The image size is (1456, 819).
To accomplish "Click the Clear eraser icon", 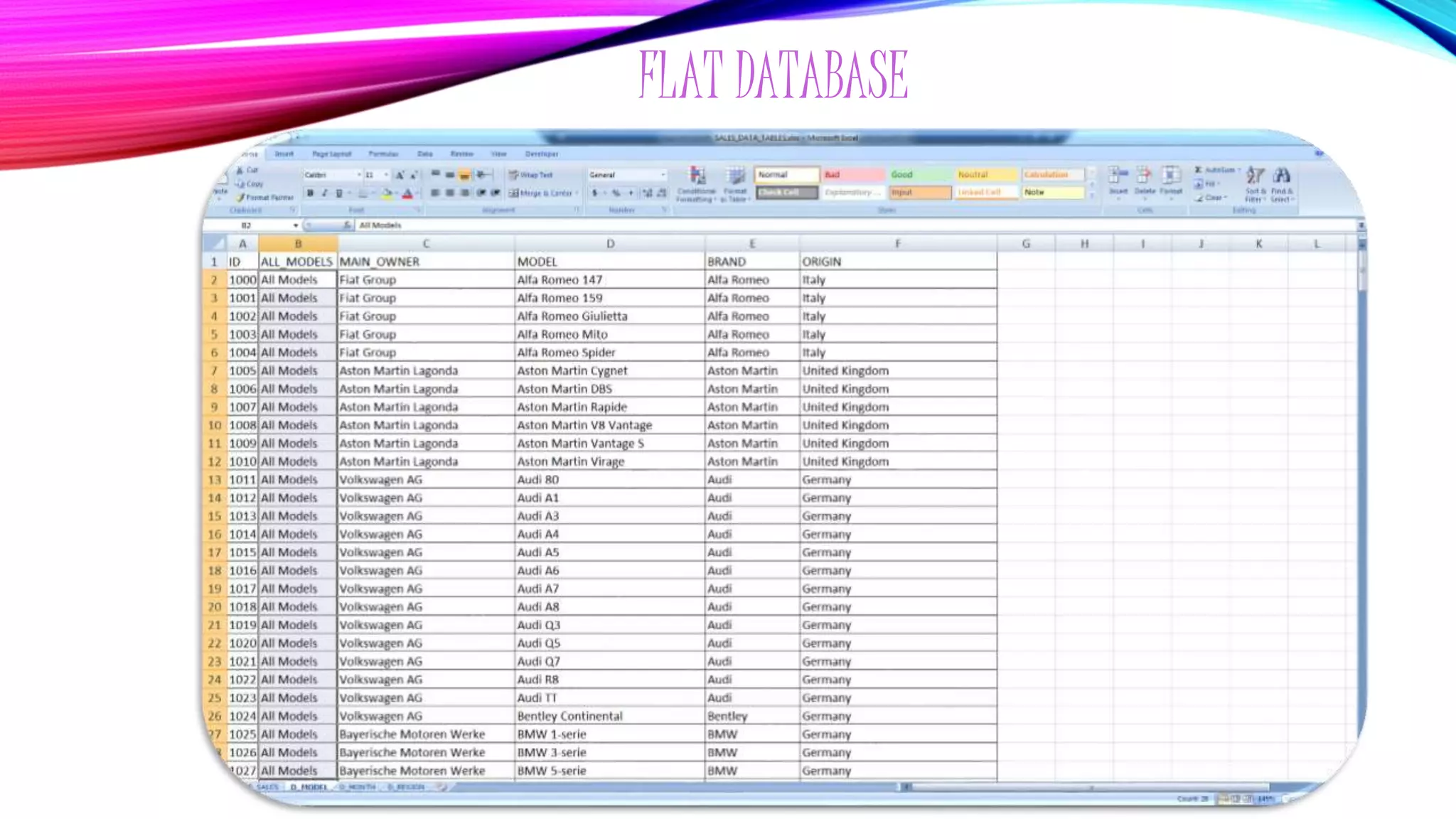I will point(1199,198).
